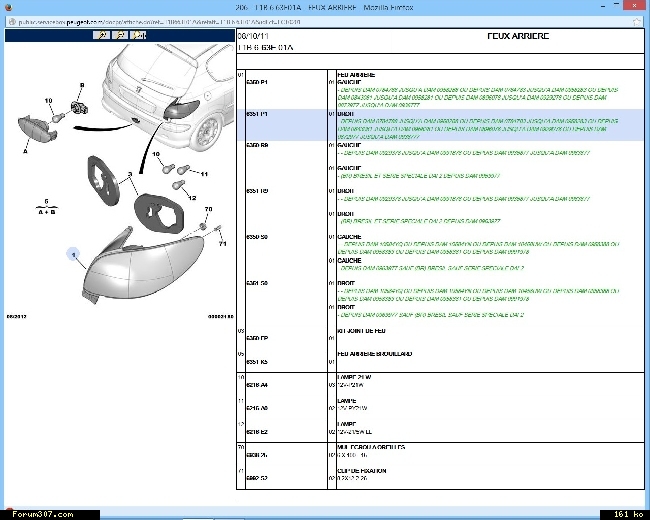The width and height of the screenshot is (650, 520).
Task: Click the 'FEU ARRIERE BROUILLARD' entry
Action: (x=375, y=354)
